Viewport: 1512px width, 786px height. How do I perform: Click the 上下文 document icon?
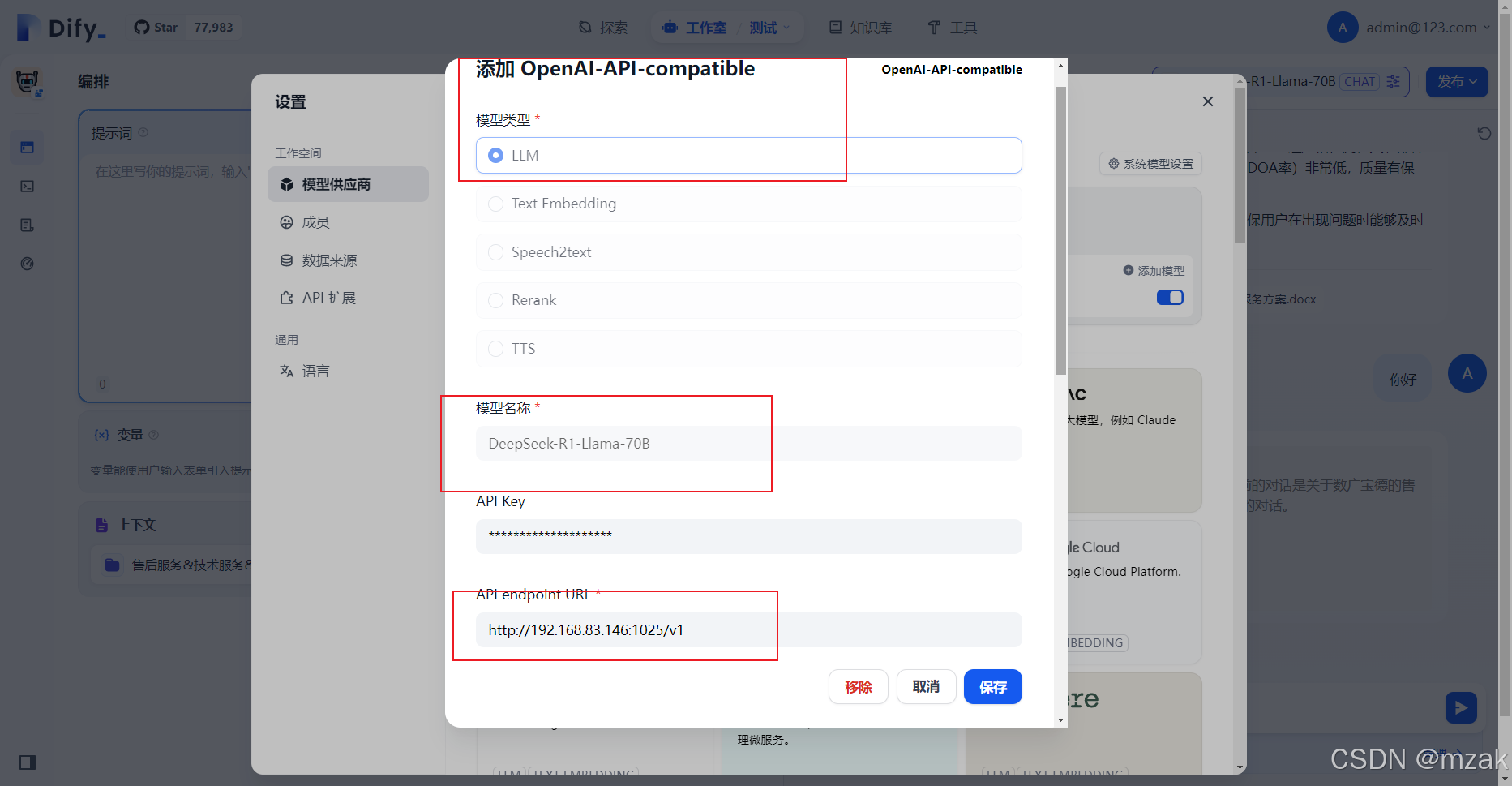click(x=101, y=525)
